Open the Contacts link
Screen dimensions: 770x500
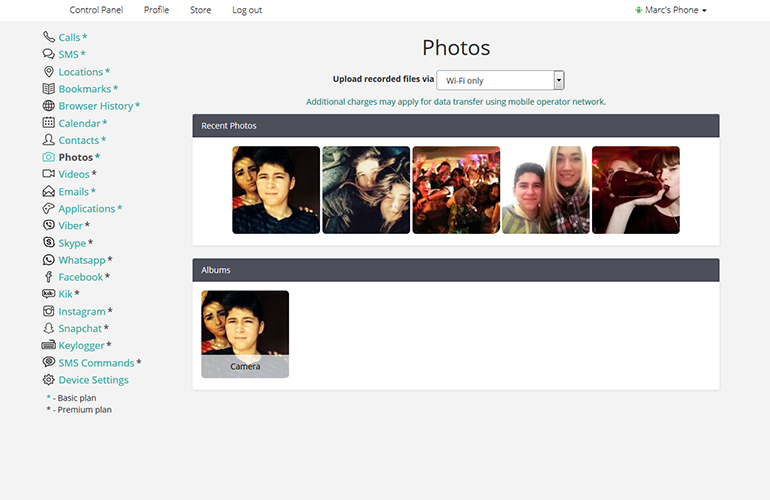(79, 140)
